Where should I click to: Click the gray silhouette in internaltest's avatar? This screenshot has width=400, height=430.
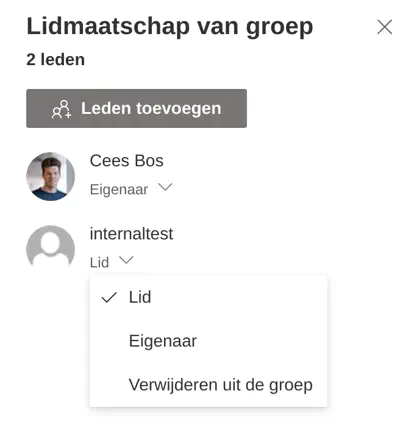pyautogui.click(x=51, y=248)
